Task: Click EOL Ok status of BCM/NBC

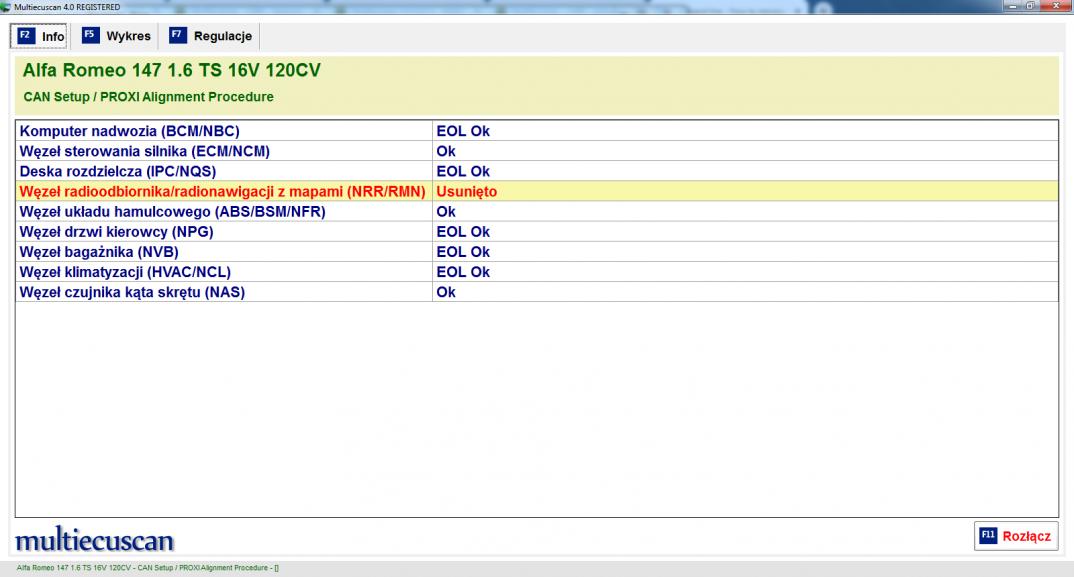Action: [463, 131]
